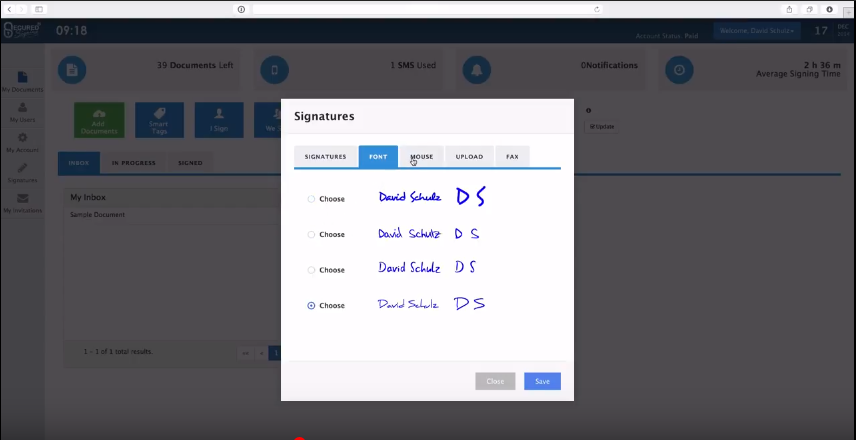Expand the Welcome, David Schulz dropdown
The height and width of the screenshot is (440, 856).
coord(757,31)
